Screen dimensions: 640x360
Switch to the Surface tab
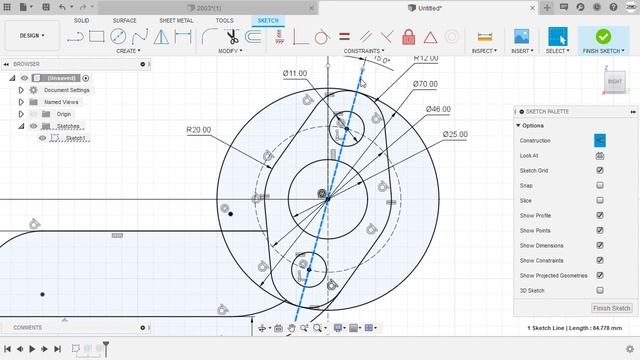click(x=124, y=20)
